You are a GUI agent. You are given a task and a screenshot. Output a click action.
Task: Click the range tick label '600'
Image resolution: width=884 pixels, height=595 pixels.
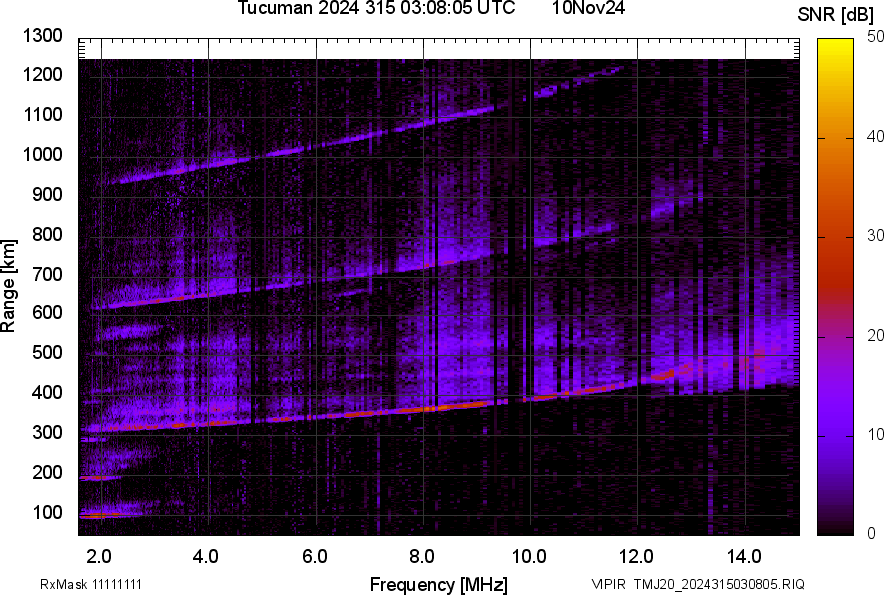[47, 312]
